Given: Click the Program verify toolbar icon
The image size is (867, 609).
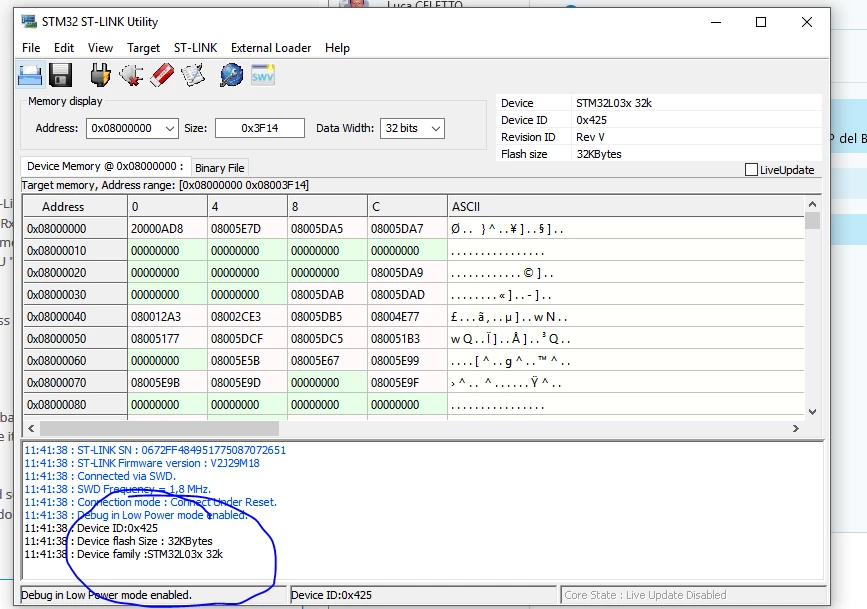Looking at the screenshot, I should pos(193,75).
